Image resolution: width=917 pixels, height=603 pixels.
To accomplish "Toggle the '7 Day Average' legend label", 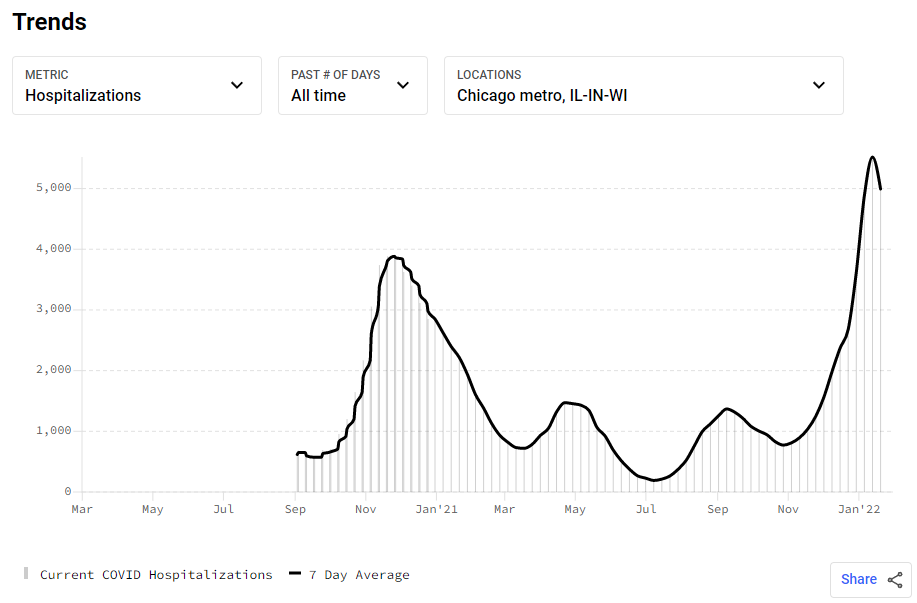I will pyautogui.click(x=359, y=575).
